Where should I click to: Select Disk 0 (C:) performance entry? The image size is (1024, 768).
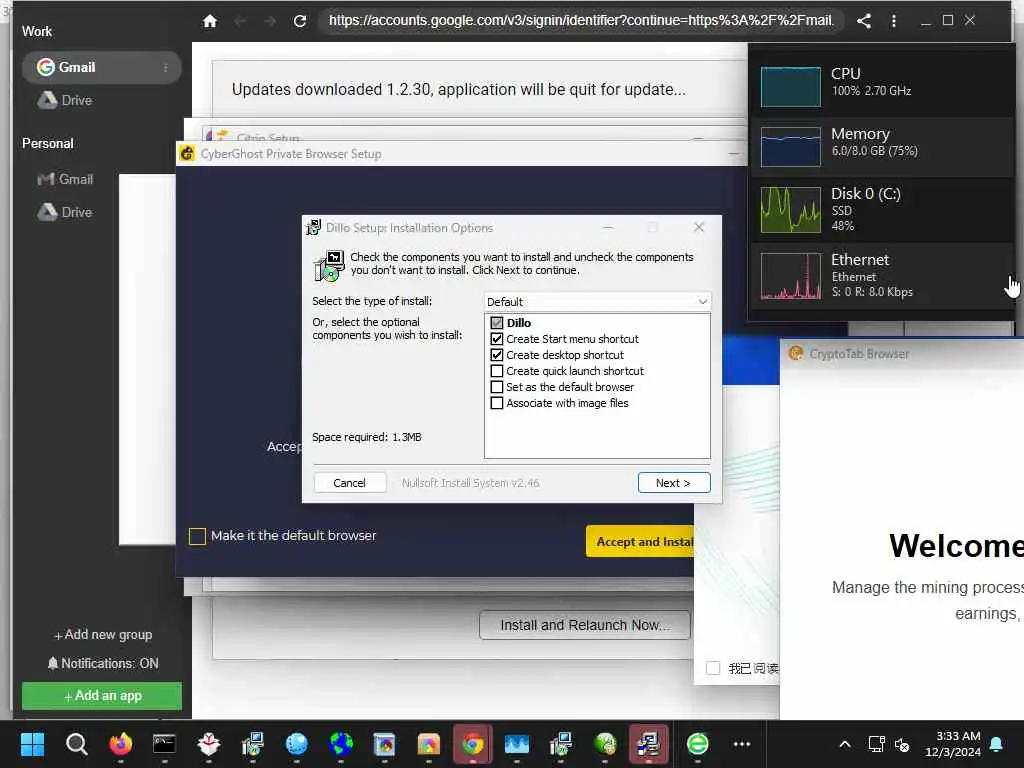[x=882, y=210]
